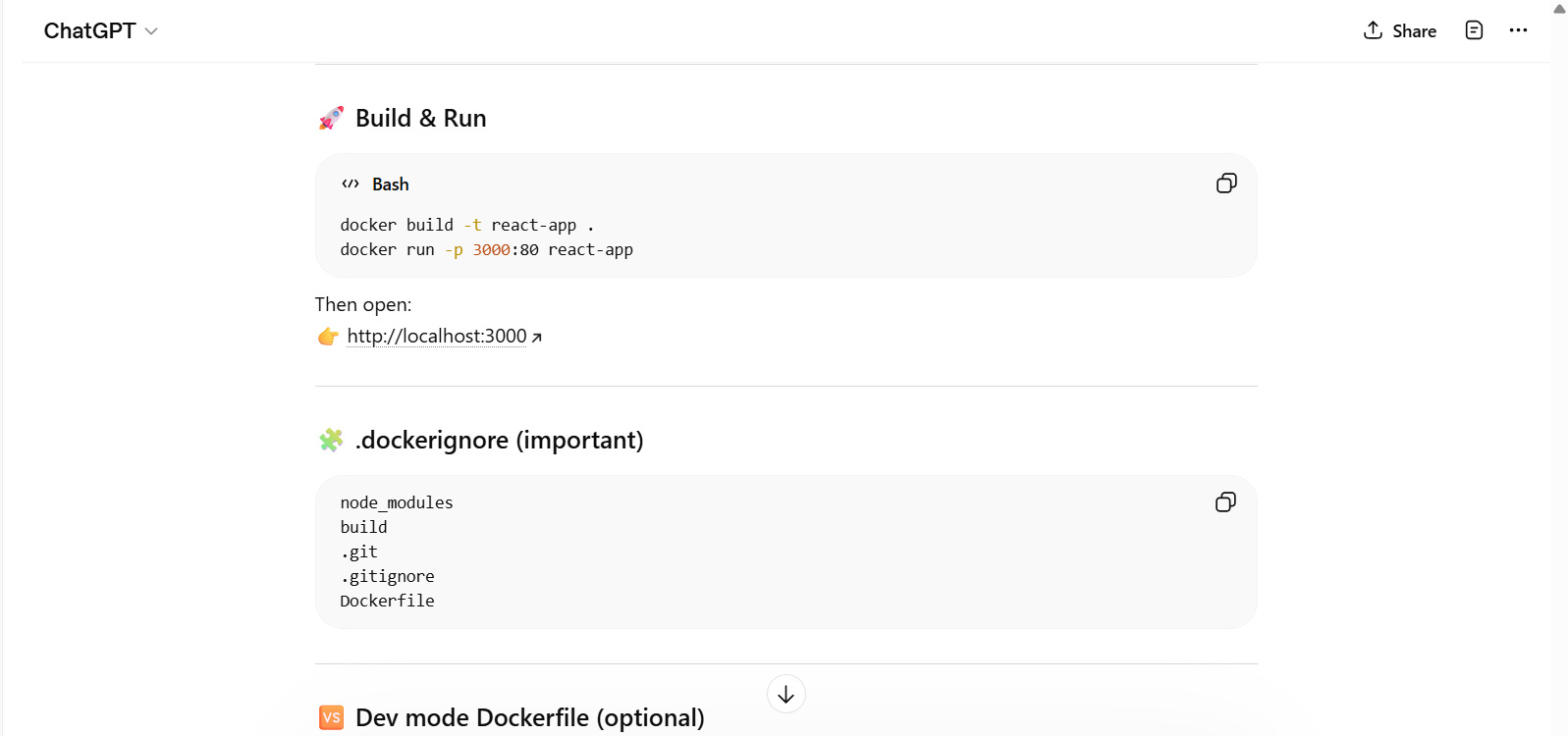Viewport: 1568px width, 736px height.
Task: Open the http://localhost:3000 link
Action: pyautogui.click(x=436, y=337)
